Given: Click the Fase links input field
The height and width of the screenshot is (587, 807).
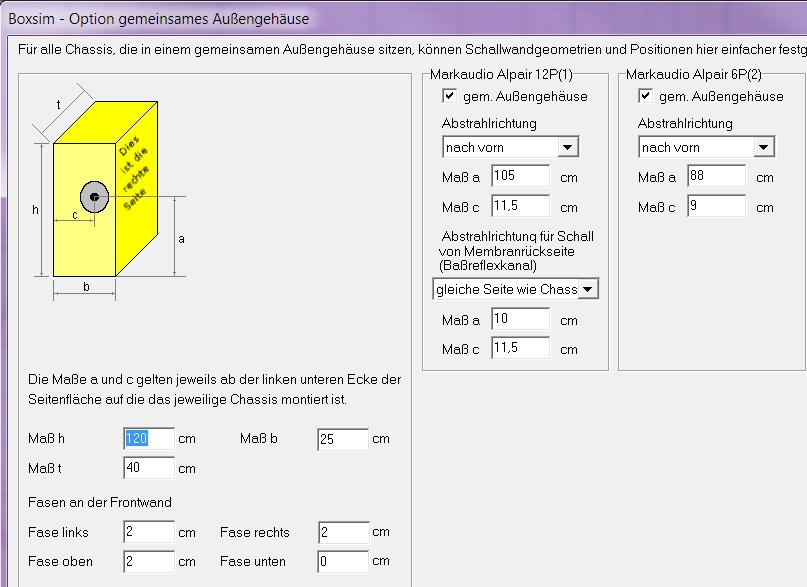Looking at the screenshot, I should coord(149,532).
